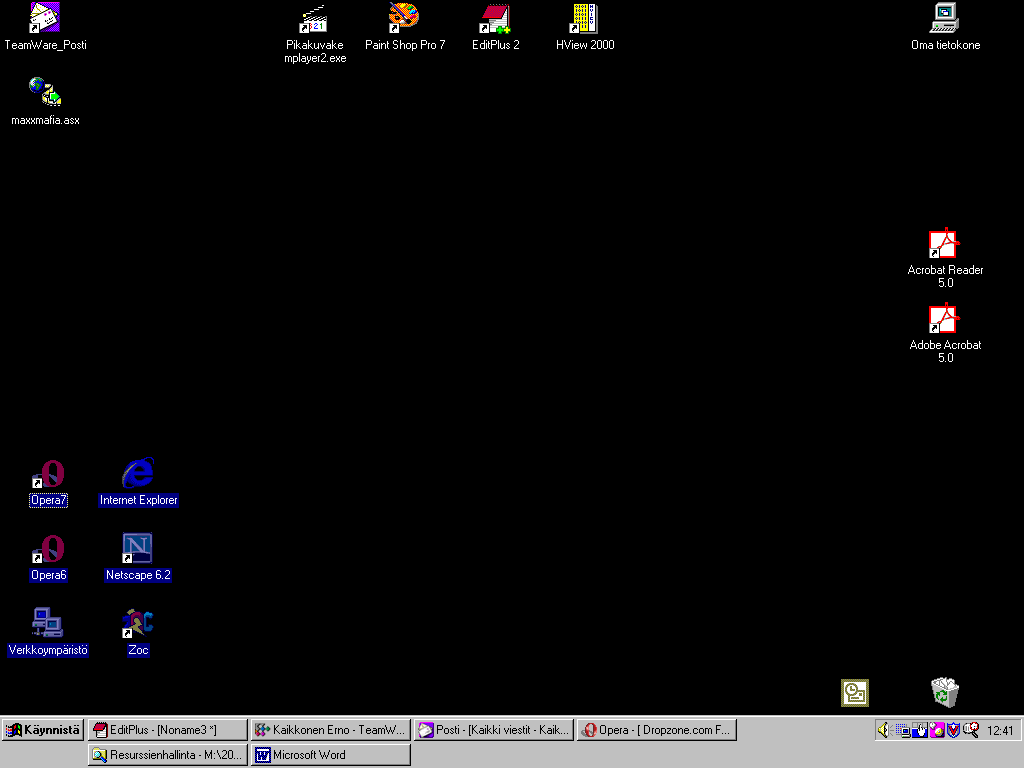Open the TeamWare_Posti desktop shortcut

[45, 18]
